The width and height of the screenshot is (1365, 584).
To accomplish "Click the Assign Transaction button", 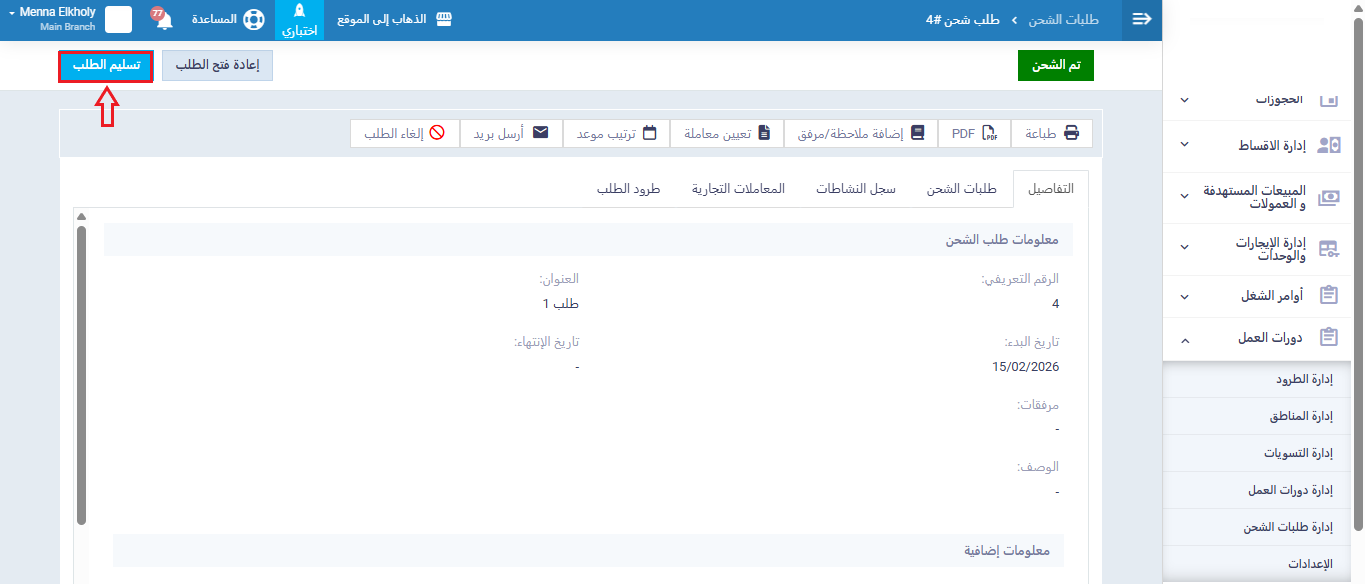I will 727,133.
